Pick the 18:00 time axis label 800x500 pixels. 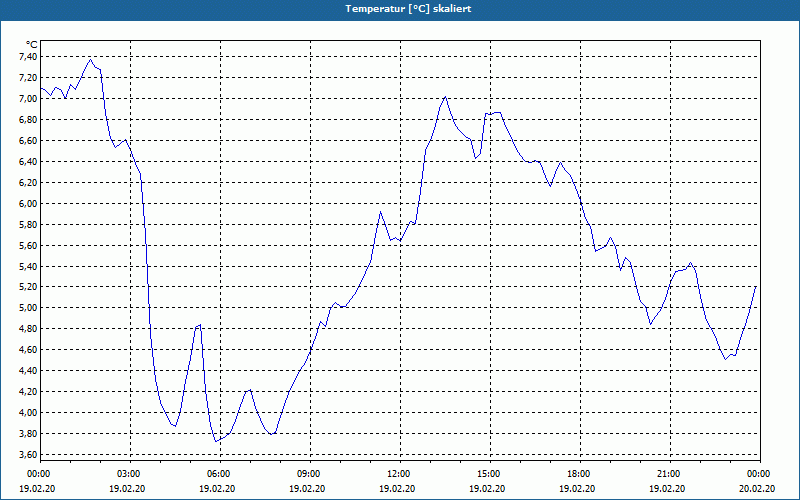click(580, 473)
